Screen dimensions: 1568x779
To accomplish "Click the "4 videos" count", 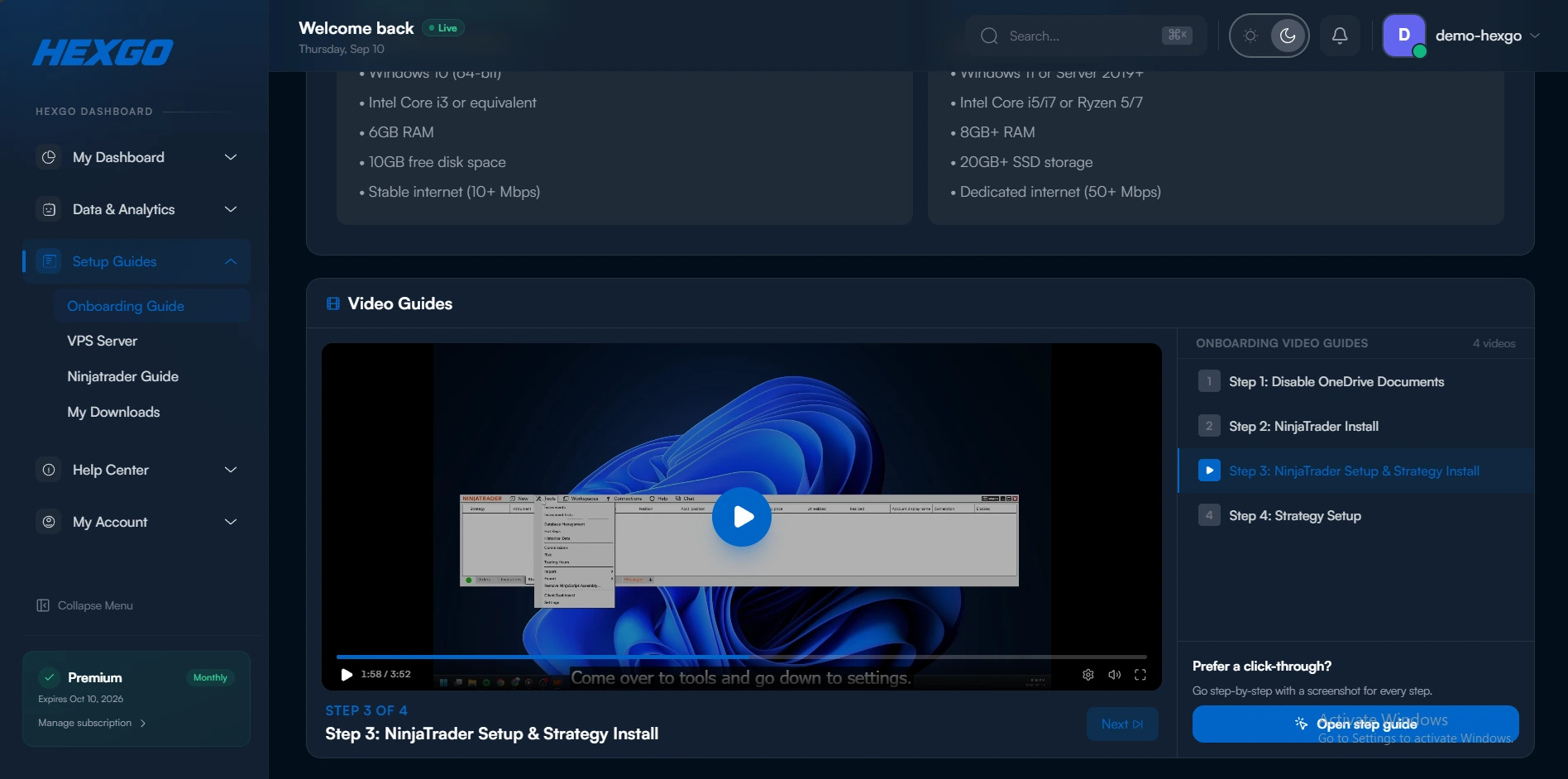I will pos(1494,344).
